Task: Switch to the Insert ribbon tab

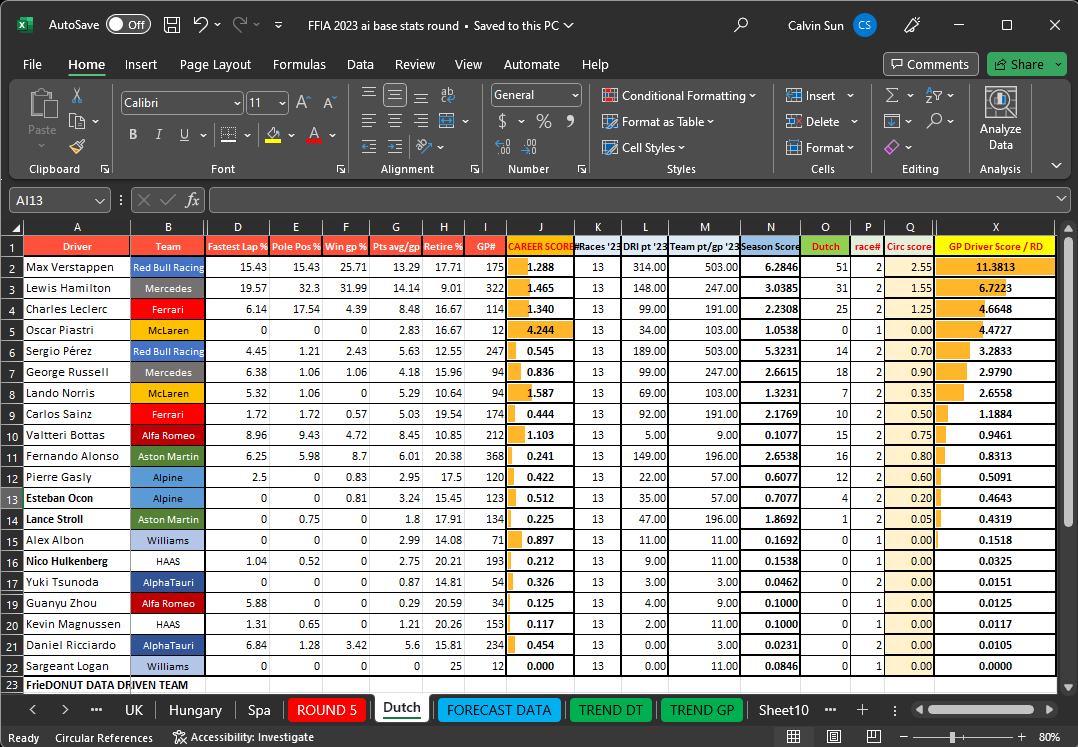Action: point(140,65)
